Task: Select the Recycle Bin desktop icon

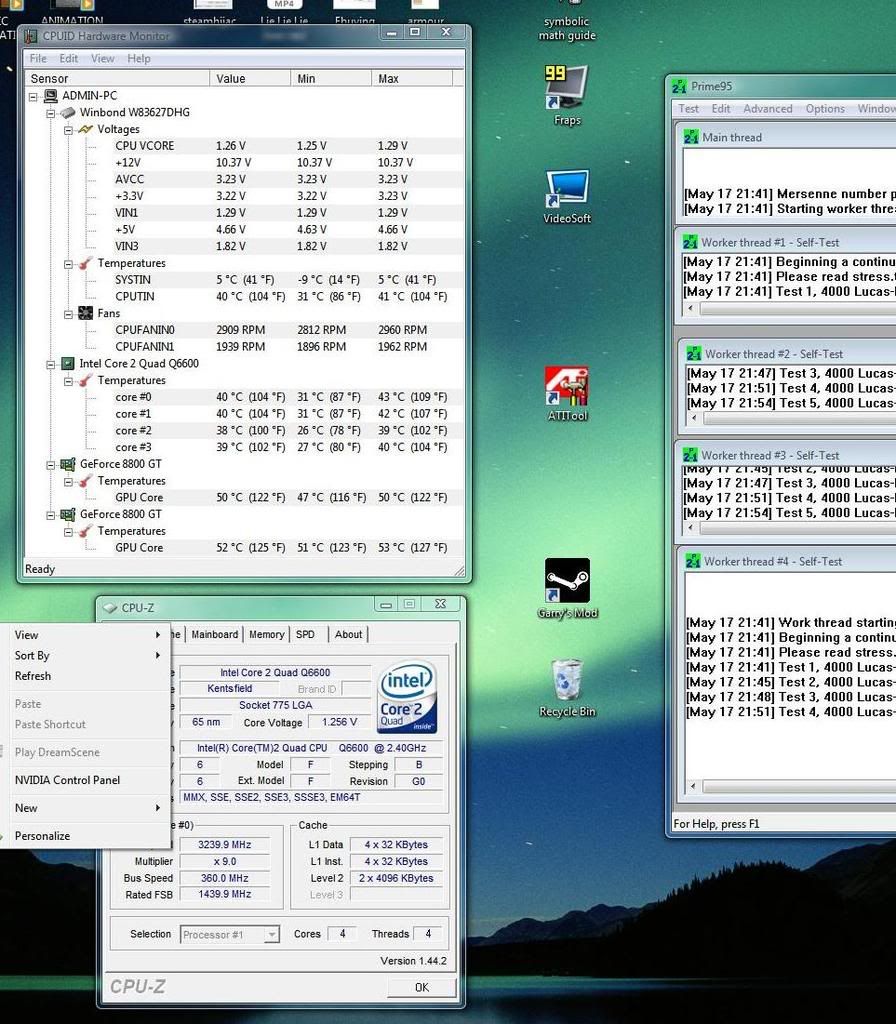Action: click(567, 688)
